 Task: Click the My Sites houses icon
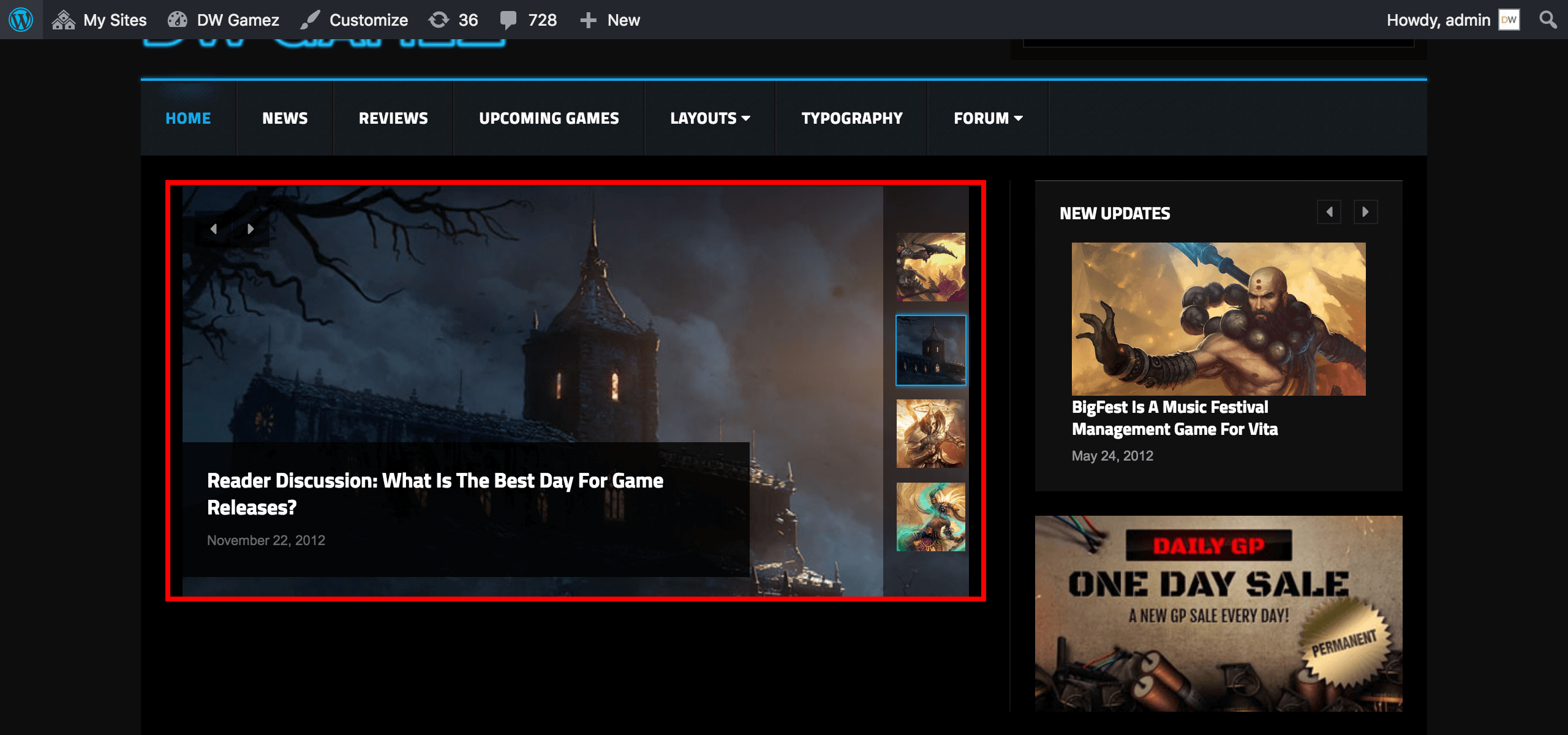[63, 20]
